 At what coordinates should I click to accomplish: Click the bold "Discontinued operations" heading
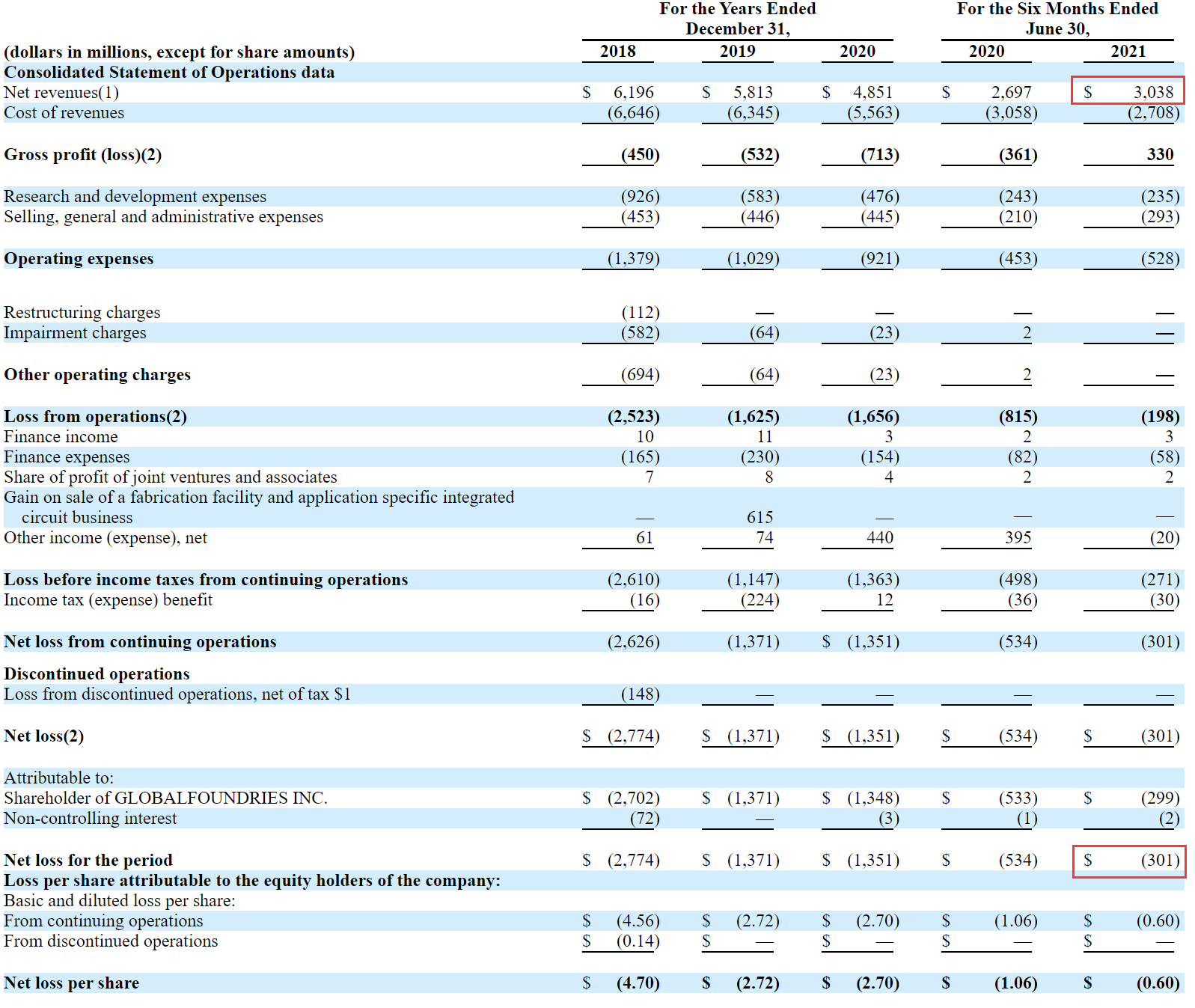point(97,673)
